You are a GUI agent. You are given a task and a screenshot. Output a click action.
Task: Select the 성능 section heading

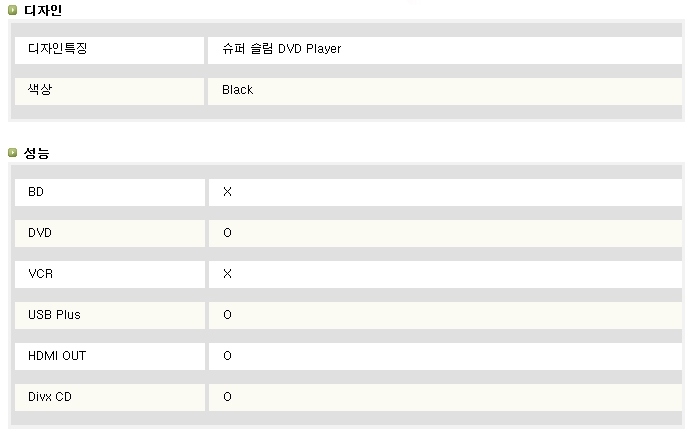click(x=36, y=153)
